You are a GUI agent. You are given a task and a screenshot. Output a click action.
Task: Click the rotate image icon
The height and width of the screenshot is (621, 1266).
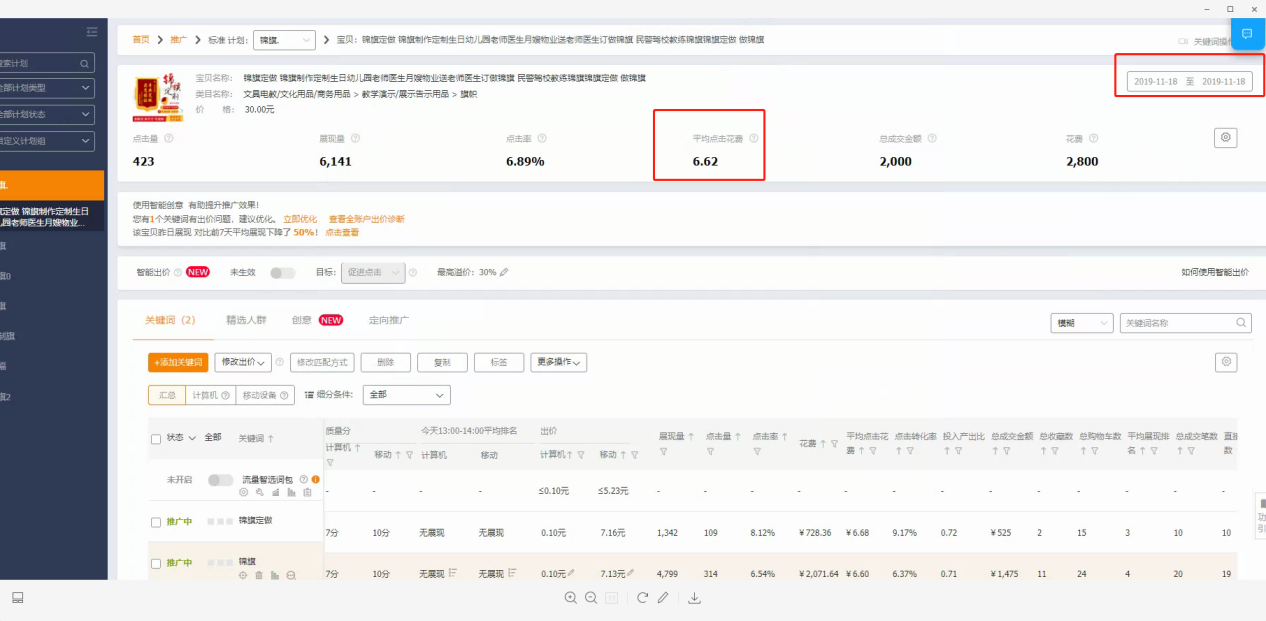[642, 598]
